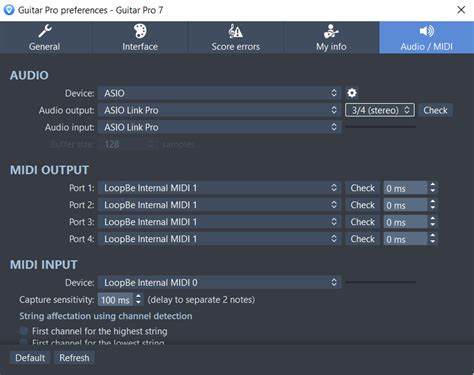Click 'String affectation using channel detection' text
The width and height of the screenshot is (474, 375).
tap(106, 316)
